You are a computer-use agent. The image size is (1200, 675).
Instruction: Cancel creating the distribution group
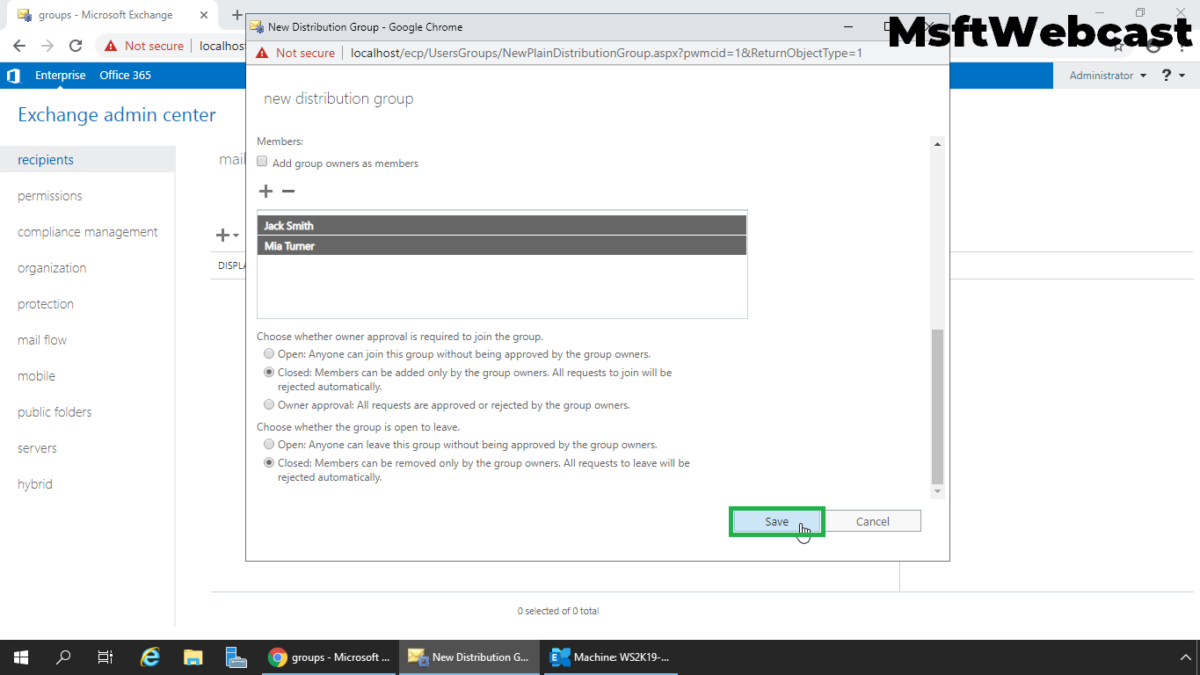coord(872,521)
